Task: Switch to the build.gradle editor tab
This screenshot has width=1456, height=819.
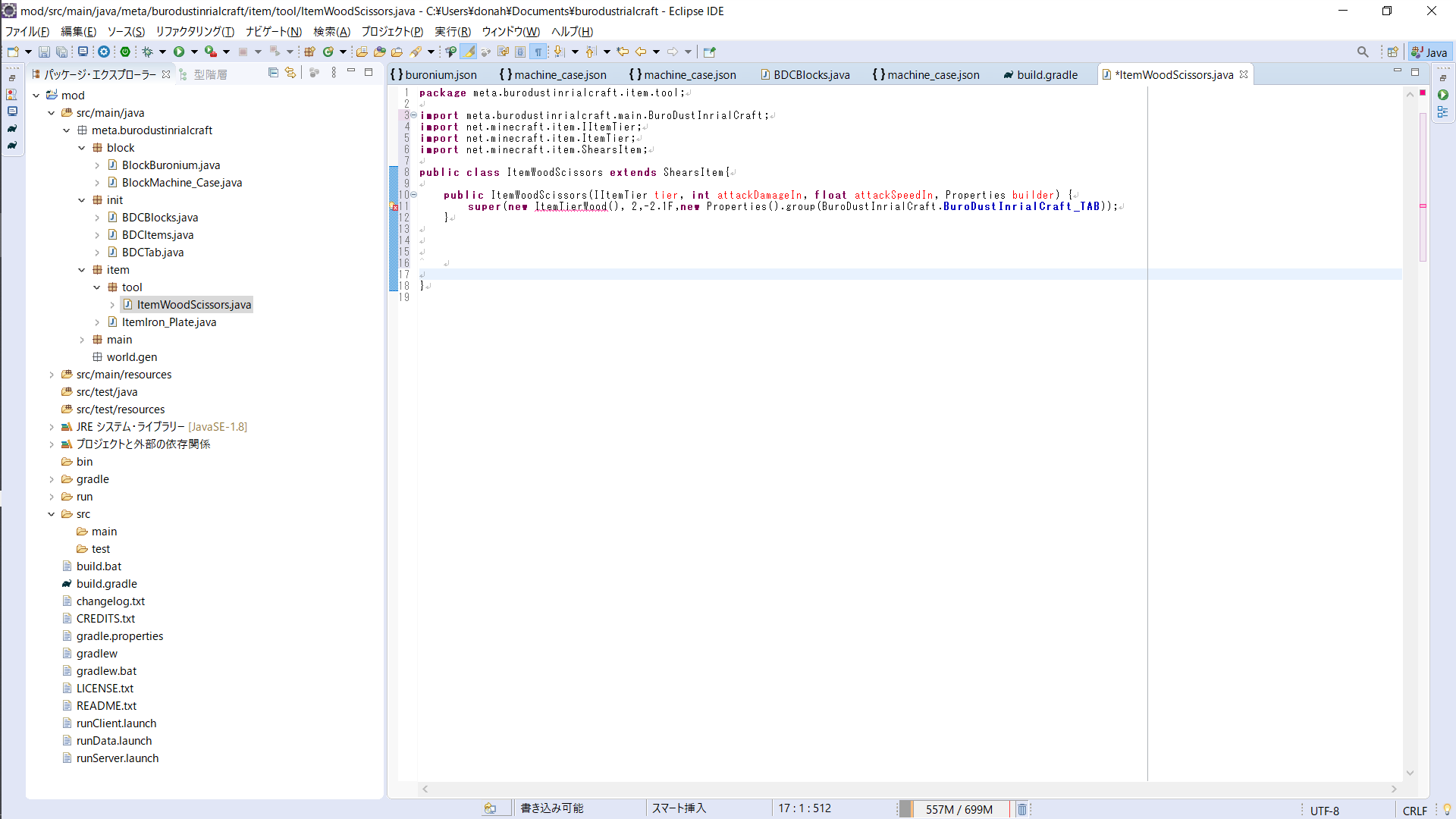Action: pos(1046,74)
